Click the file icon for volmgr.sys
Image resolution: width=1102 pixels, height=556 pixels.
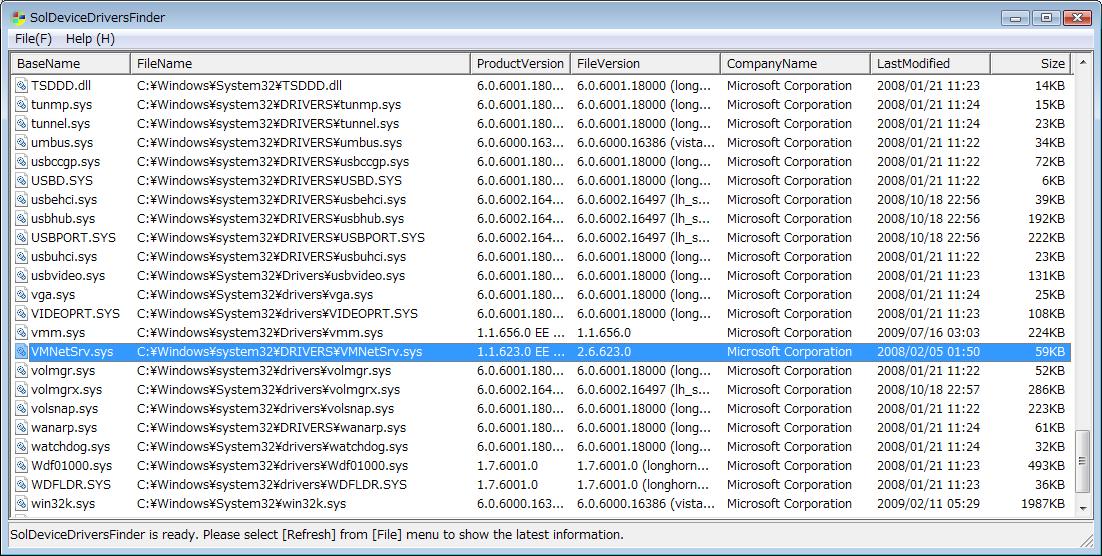21,370
